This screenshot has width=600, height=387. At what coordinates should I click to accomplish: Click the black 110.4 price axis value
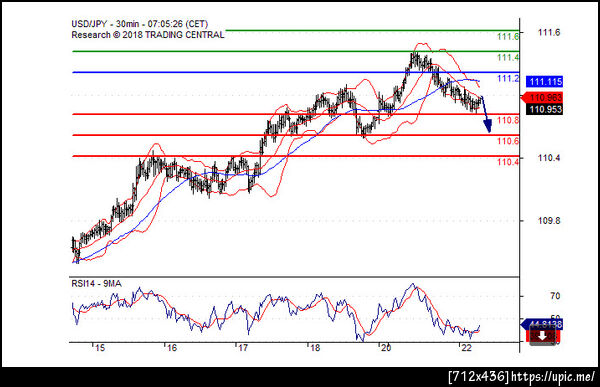(x=549, y=158)
